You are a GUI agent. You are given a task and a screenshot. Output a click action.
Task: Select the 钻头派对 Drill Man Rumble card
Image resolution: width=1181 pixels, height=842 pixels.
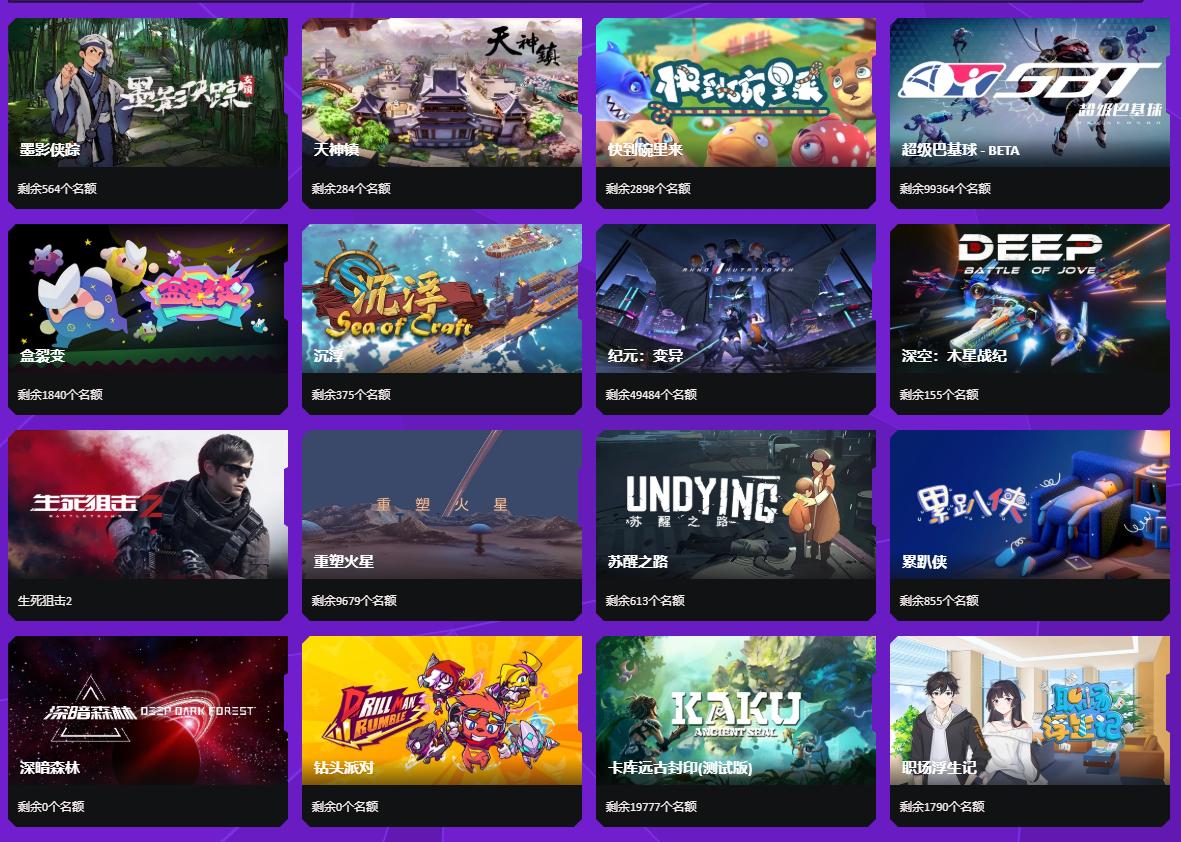coord(441,731)
